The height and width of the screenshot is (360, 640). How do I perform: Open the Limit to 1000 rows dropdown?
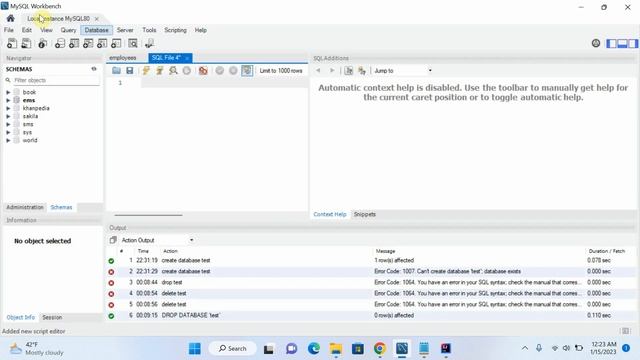(281, 71)
